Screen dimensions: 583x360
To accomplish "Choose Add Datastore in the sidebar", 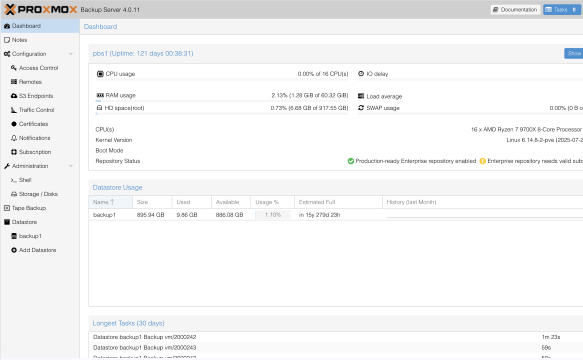I will 40,250.
